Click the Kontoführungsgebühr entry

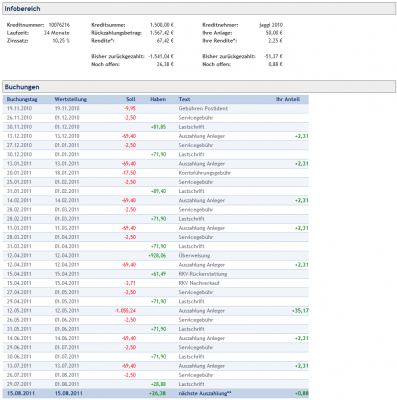[x=205, y=173]
